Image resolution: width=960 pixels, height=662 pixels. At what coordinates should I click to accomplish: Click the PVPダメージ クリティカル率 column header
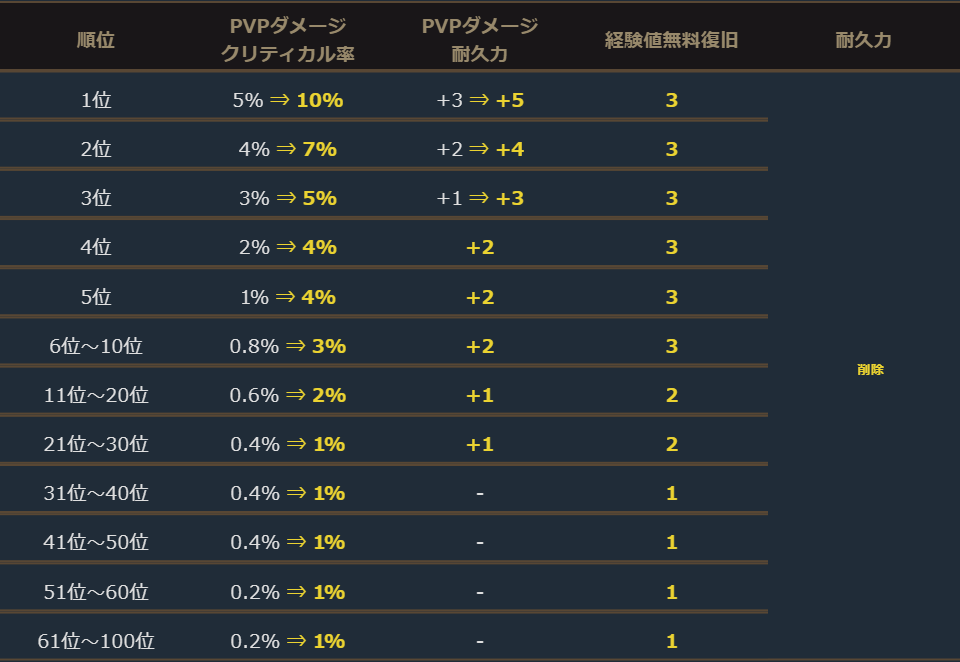(x=287, y=40)
